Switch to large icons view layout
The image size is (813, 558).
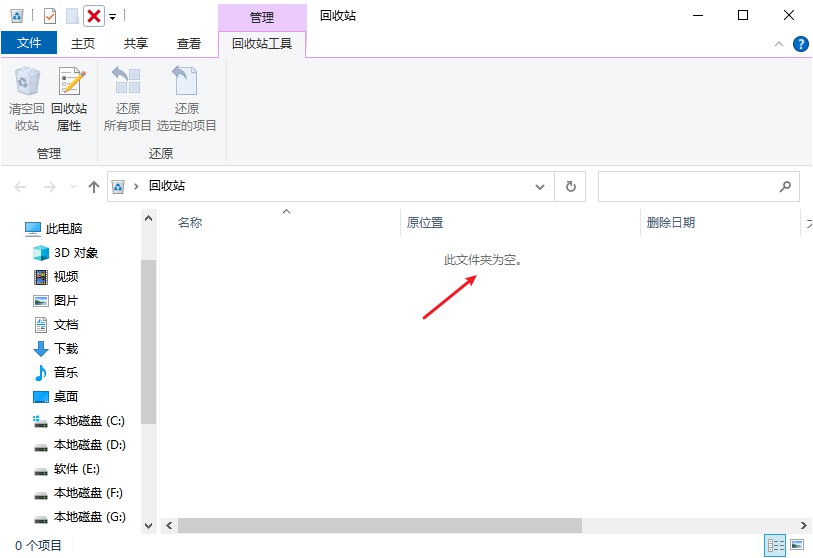(x=797, y=545)
